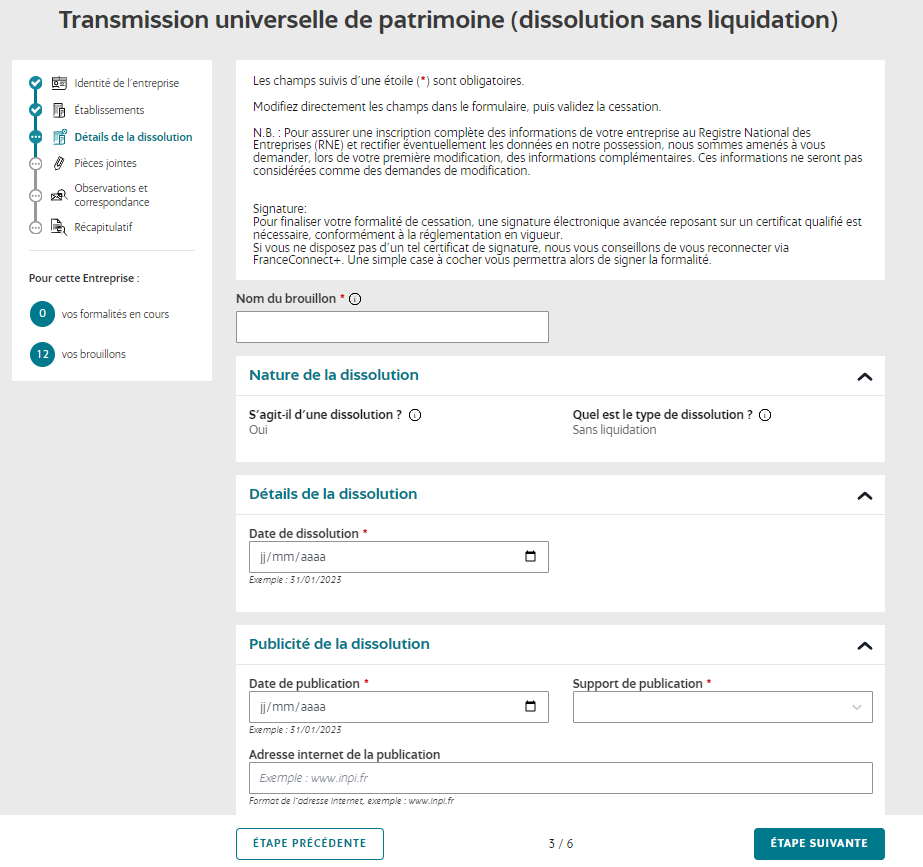Click the Identité de l'entreprise step icon
923x867 pixels.
(x=59, y=83)
